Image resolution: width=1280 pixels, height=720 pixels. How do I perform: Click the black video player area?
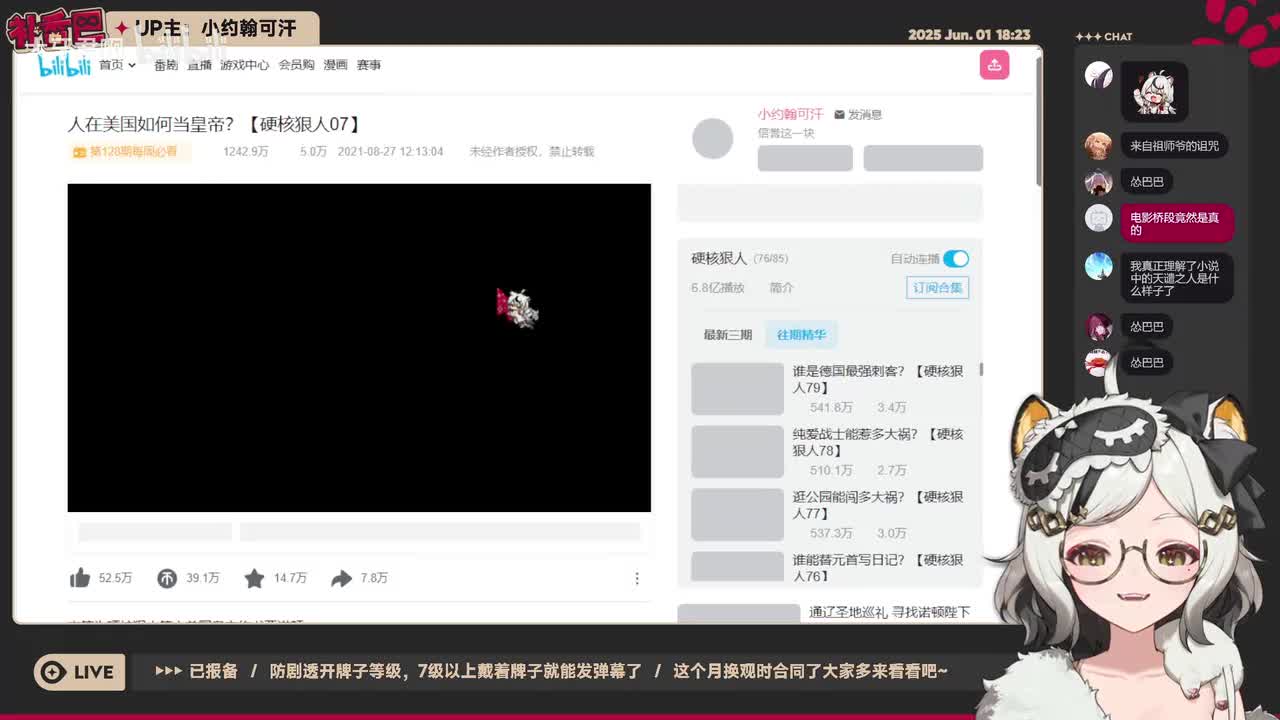pyautogui.click(x=359, y=348)
